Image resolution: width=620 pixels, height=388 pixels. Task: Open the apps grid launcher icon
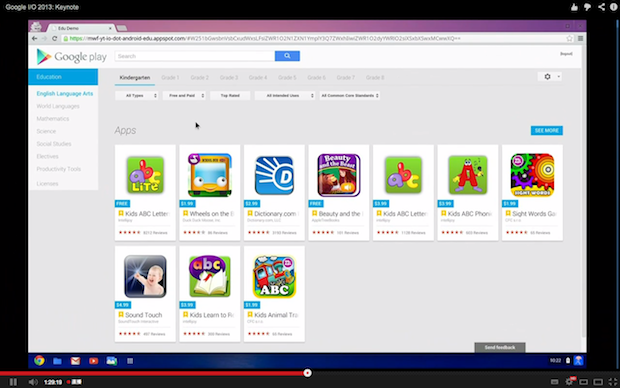[x=130, y=361]
